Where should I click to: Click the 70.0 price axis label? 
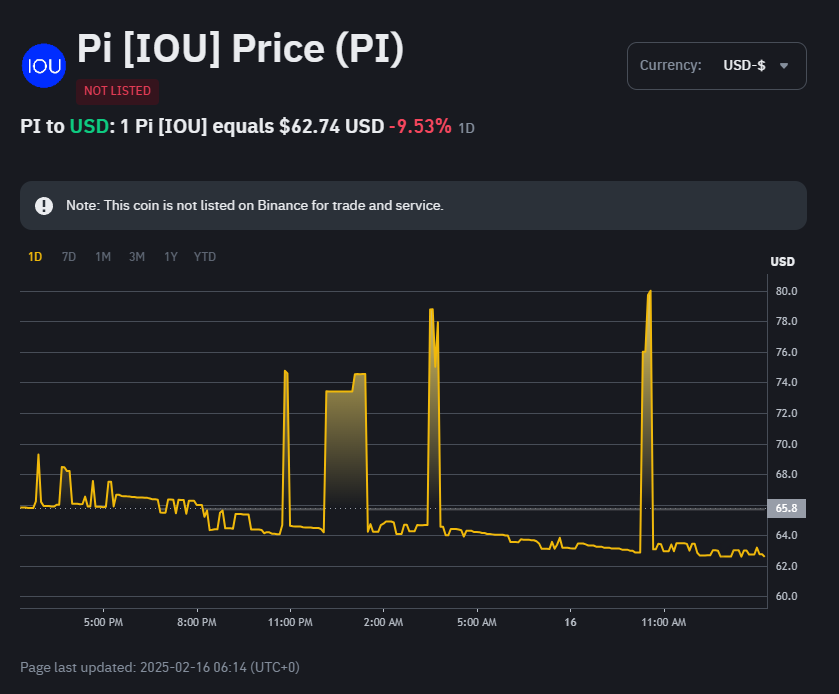pyautogui.click(x=787, y=444)
